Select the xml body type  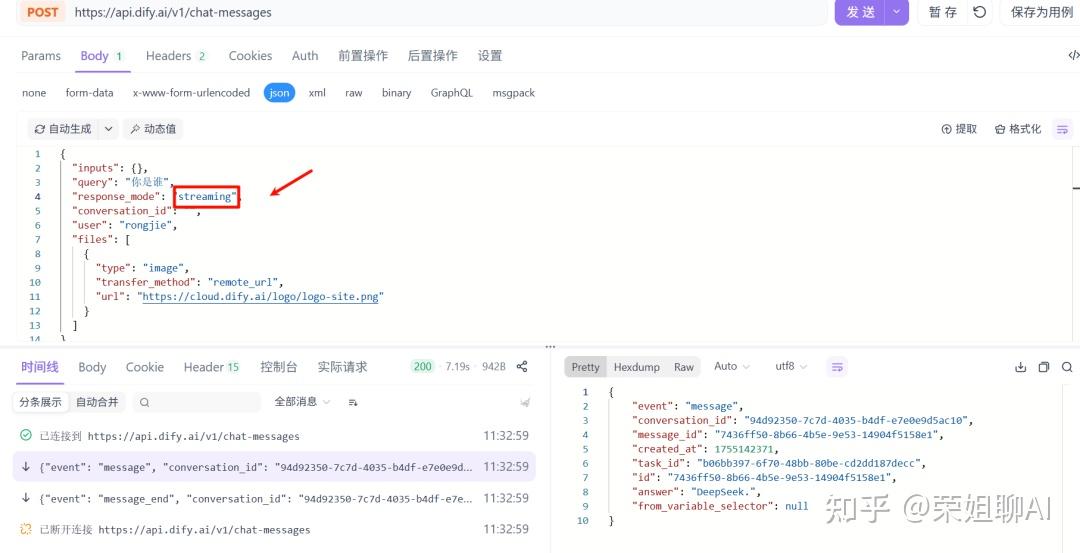(317, 93)
